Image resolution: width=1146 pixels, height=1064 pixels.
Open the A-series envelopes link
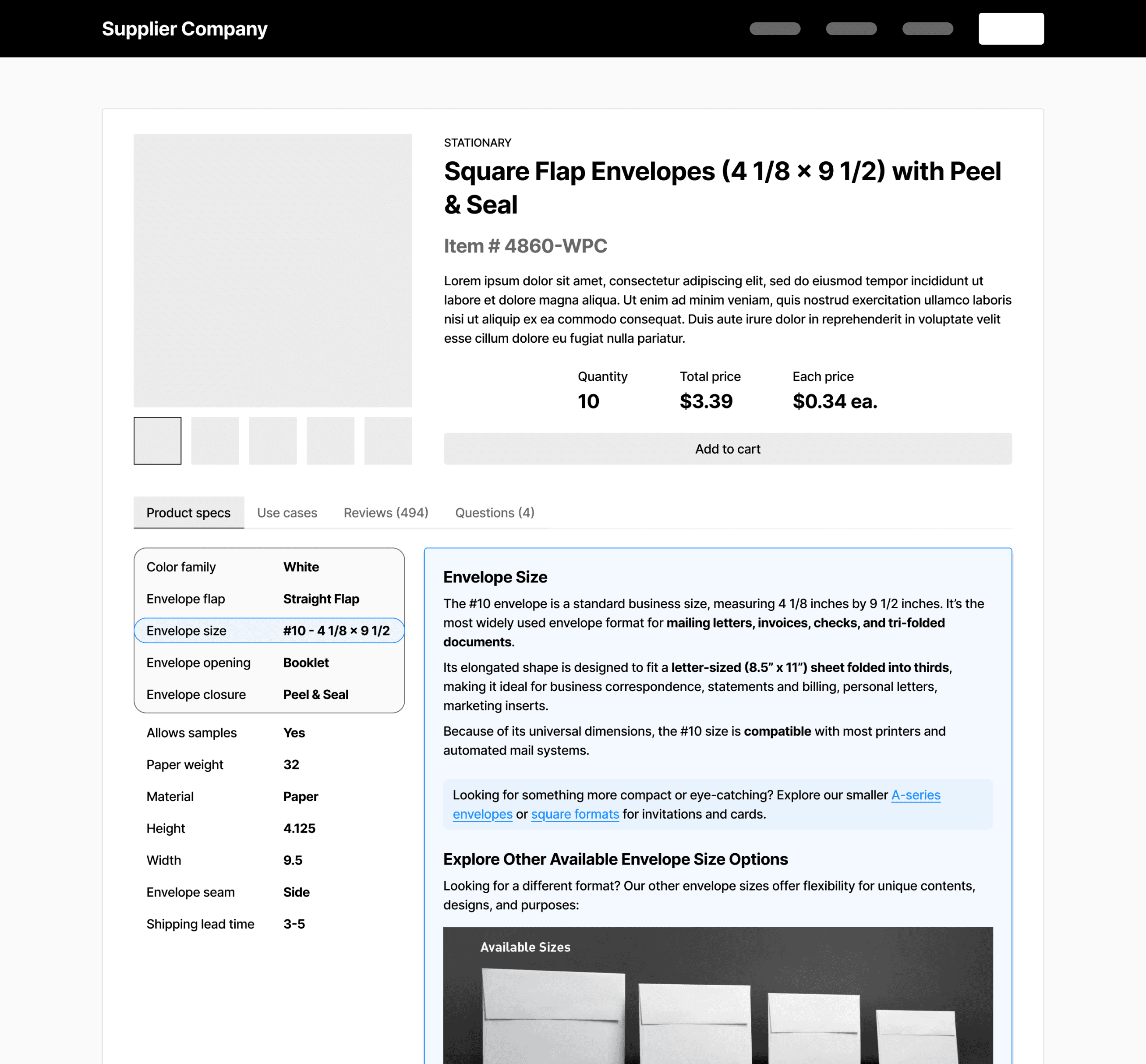915,795
